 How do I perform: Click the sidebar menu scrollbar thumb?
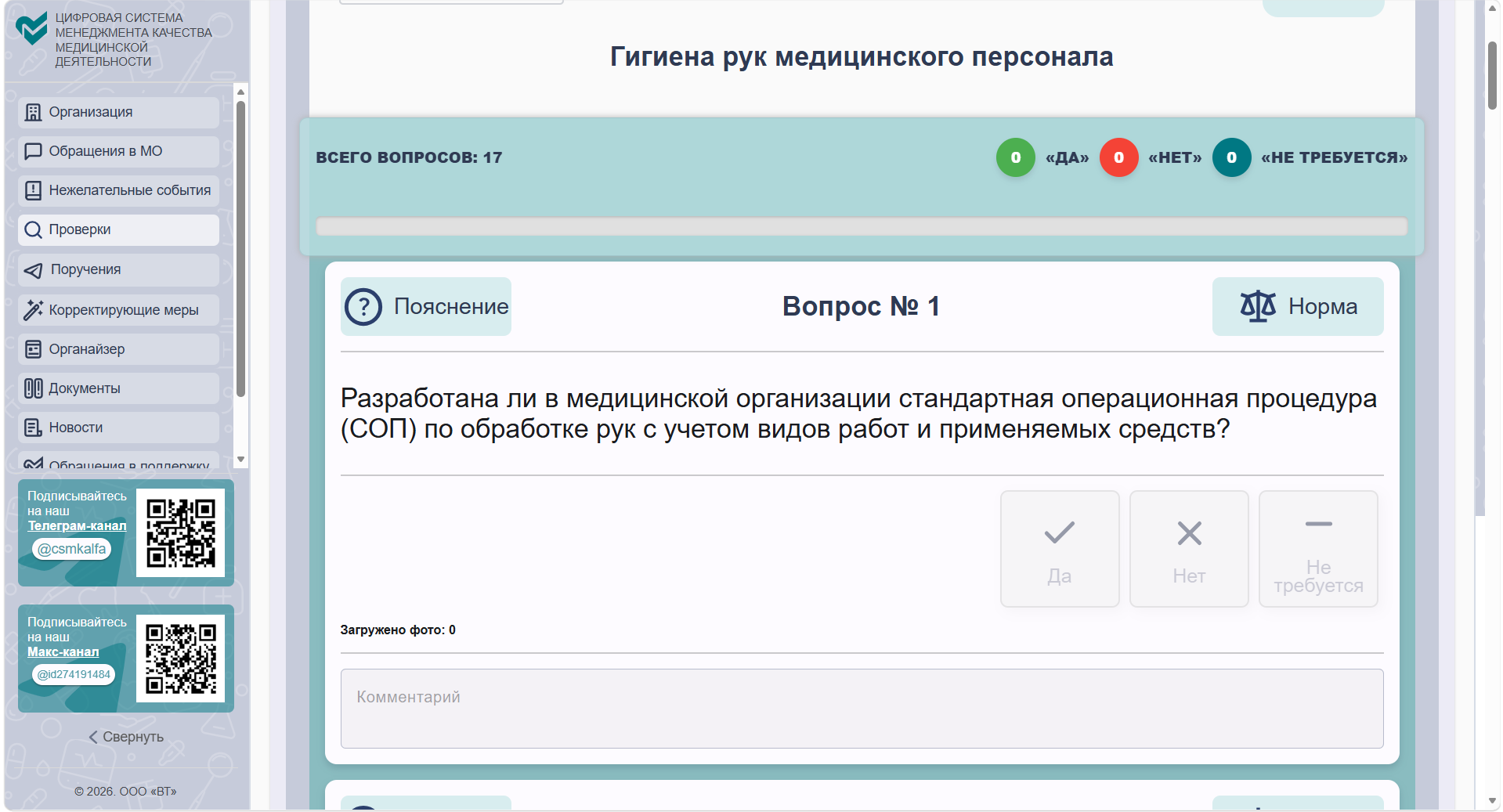[x=241, y=249]
